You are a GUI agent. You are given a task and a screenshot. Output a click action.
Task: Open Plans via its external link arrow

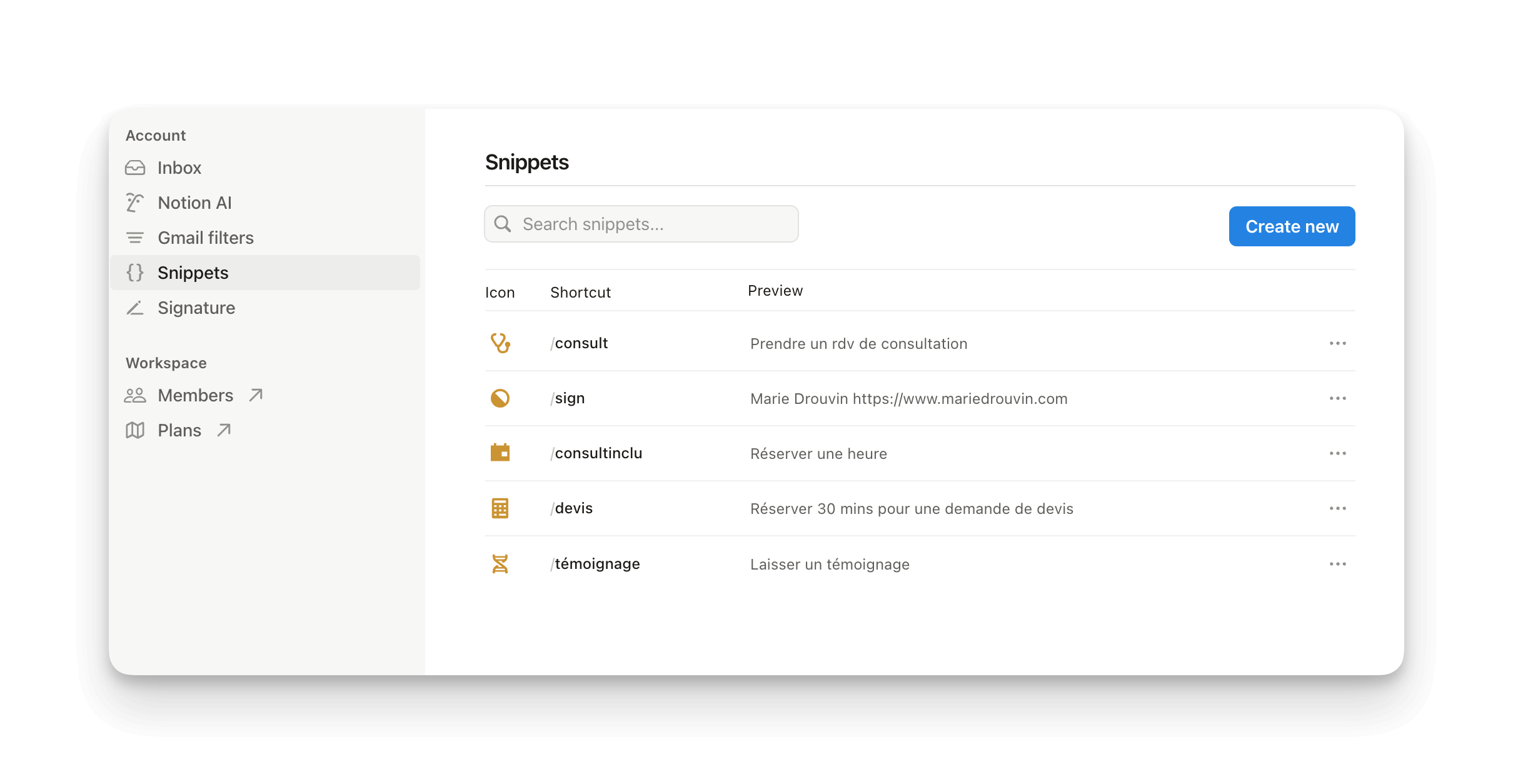click(x=223, y=430)
